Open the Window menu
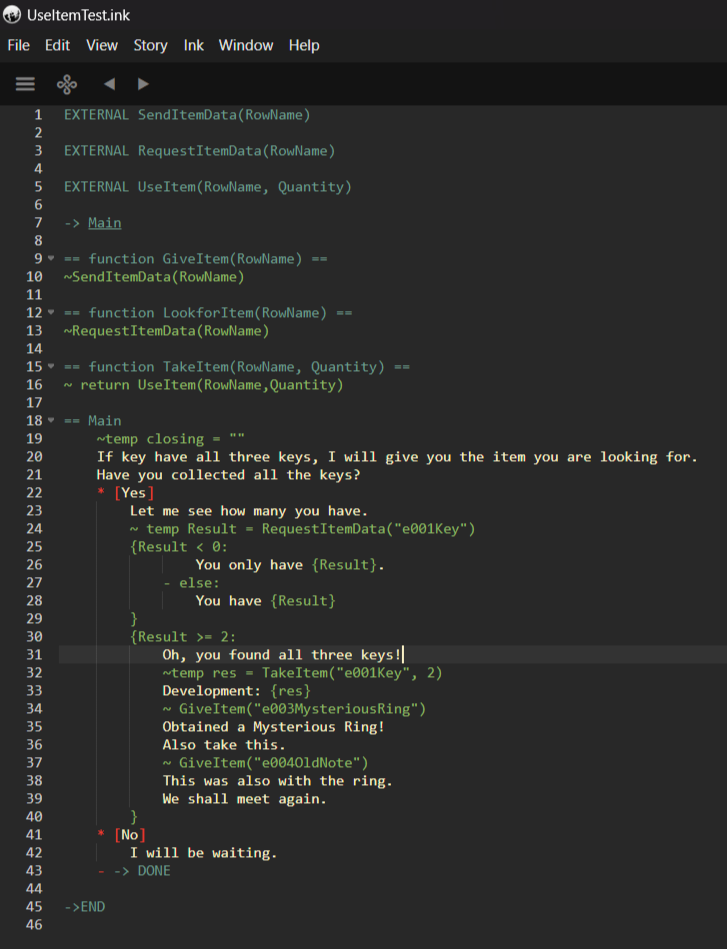The width and height of the screenshot is (727, 949). (246, 45)
